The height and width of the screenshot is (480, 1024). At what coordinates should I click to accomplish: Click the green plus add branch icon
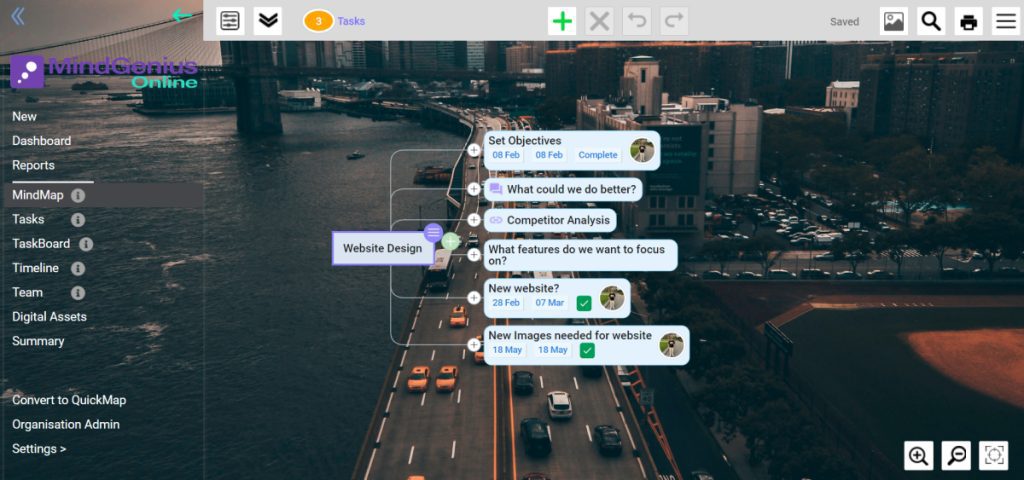(x=563, y=21)
